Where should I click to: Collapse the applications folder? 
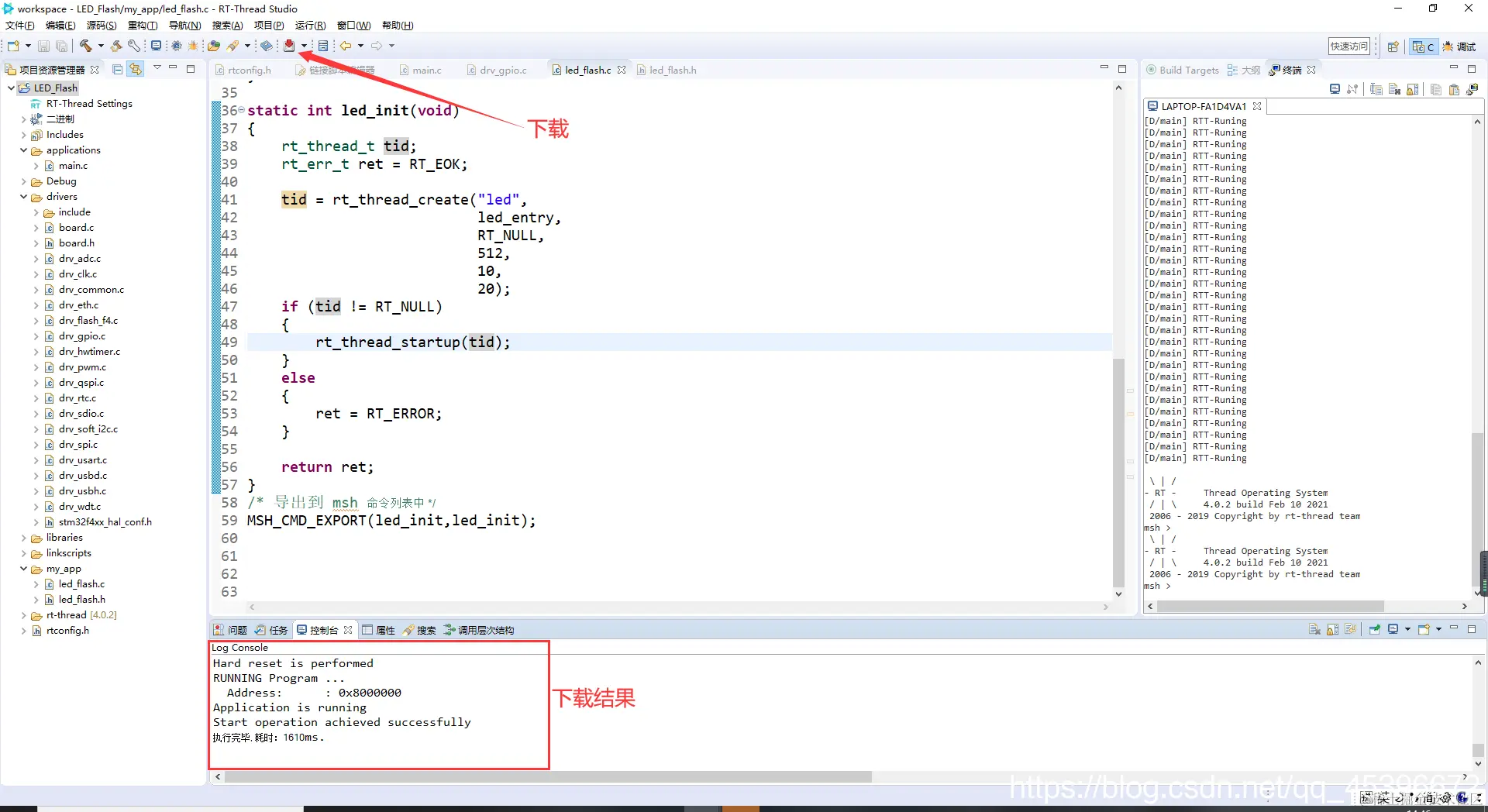(x=23, y=150)
